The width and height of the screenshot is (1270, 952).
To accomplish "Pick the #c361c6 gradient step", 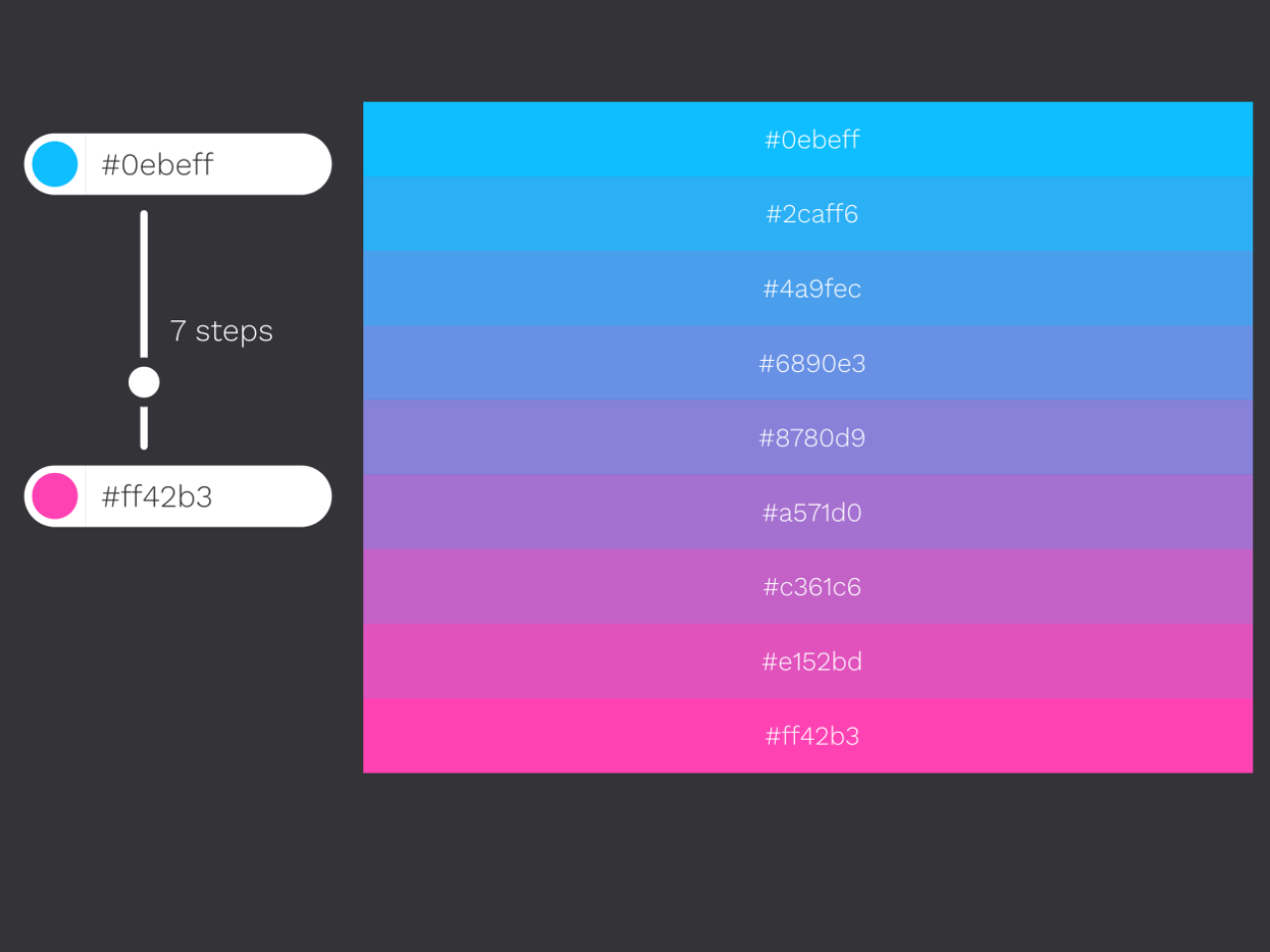I will [x=808, y=587].
